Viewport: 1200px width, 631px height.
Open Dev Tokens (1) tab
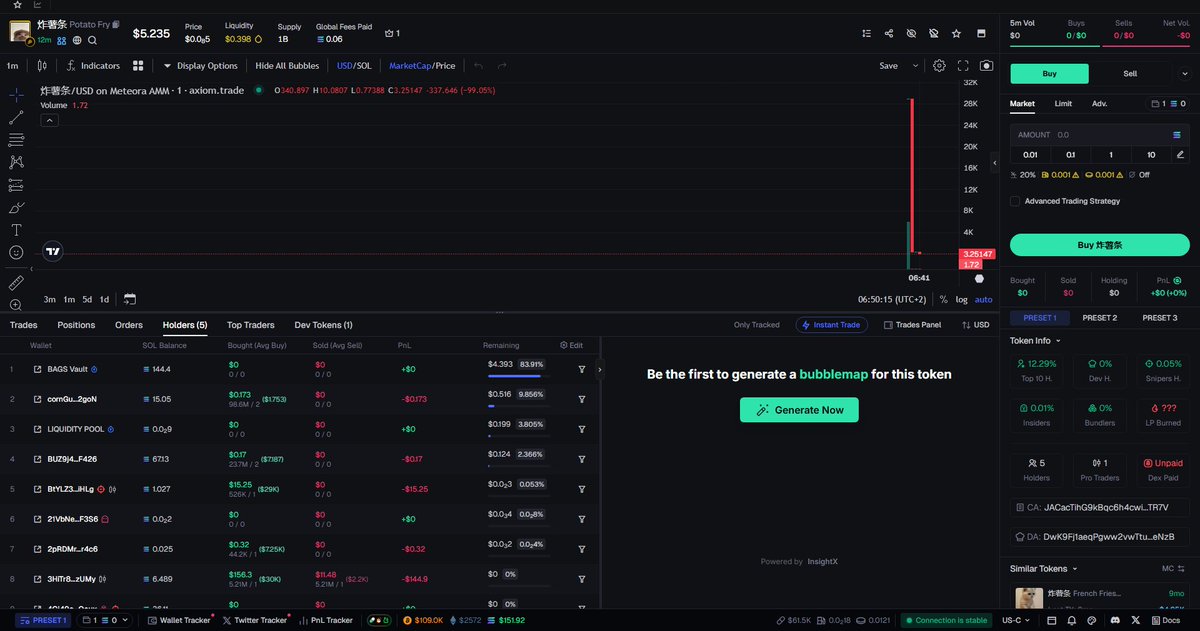coord(323,325)
